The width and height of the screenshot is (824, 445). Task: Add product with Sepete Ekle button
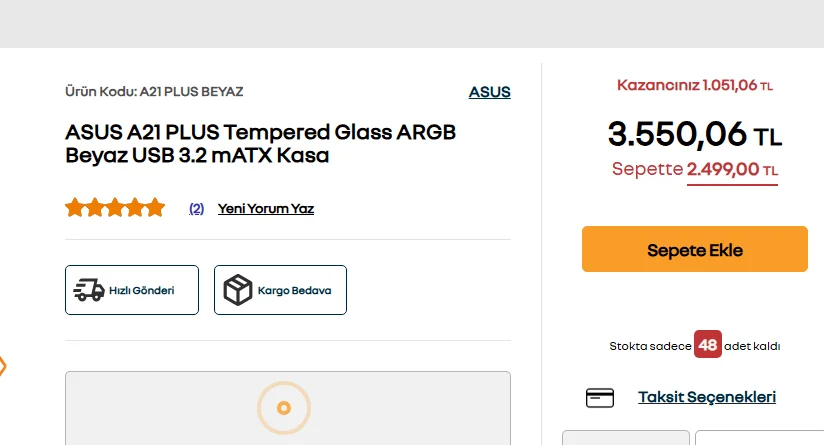coord(695,249)
